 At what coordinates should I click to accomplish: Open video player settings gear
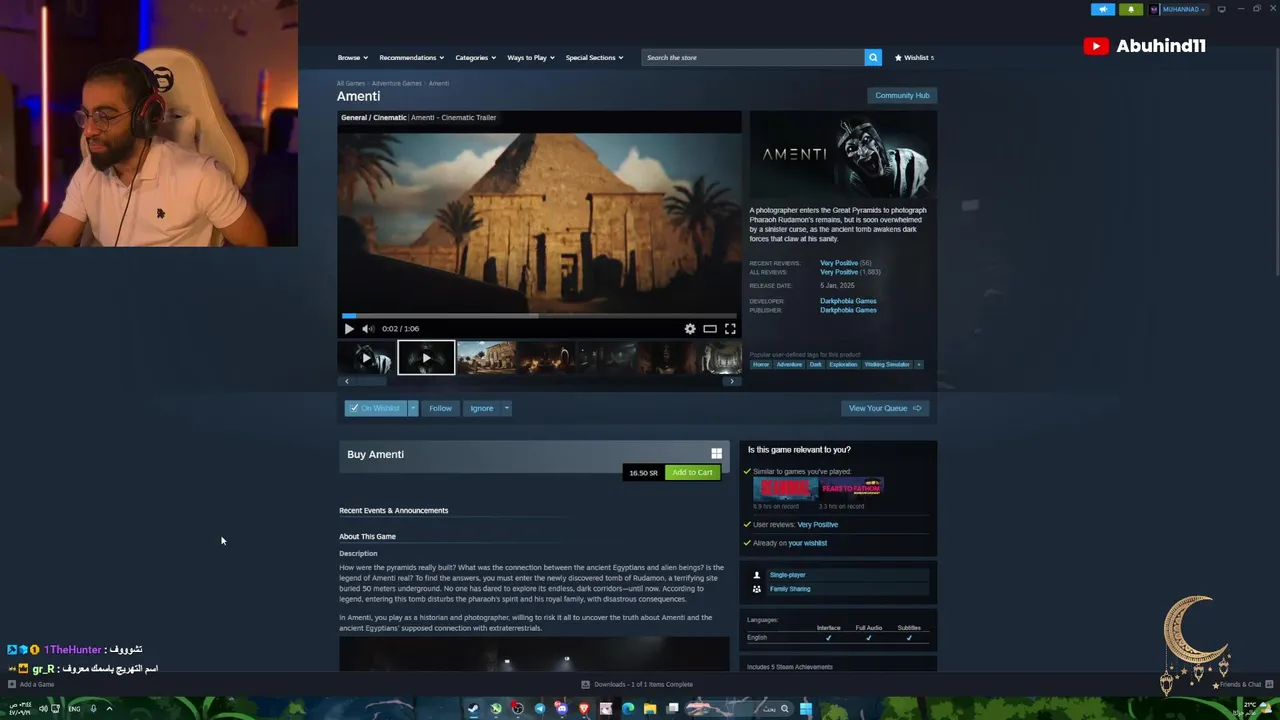tap(690, 328)
